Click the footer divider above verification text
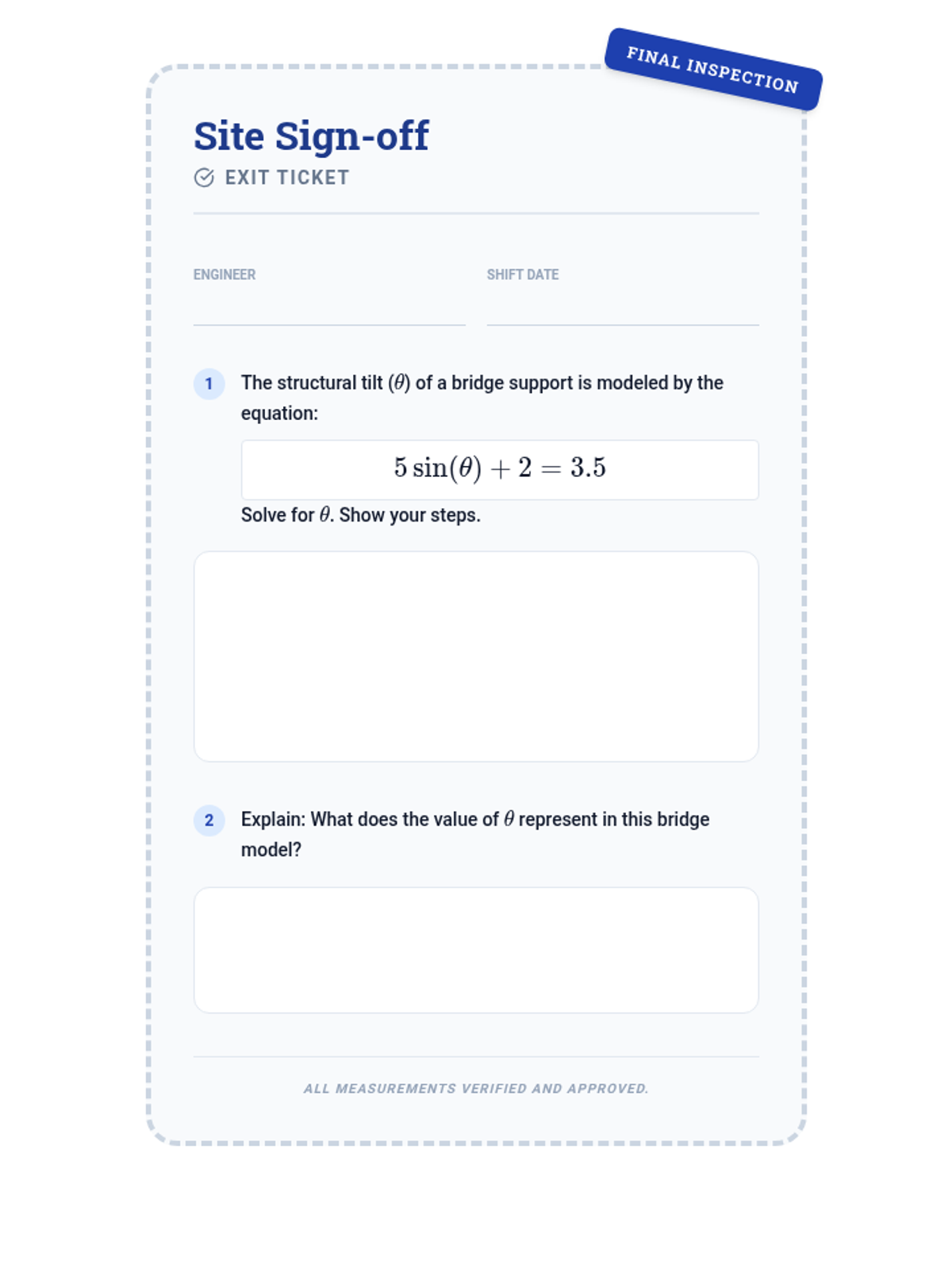952x1270 pixels. 476,1056
